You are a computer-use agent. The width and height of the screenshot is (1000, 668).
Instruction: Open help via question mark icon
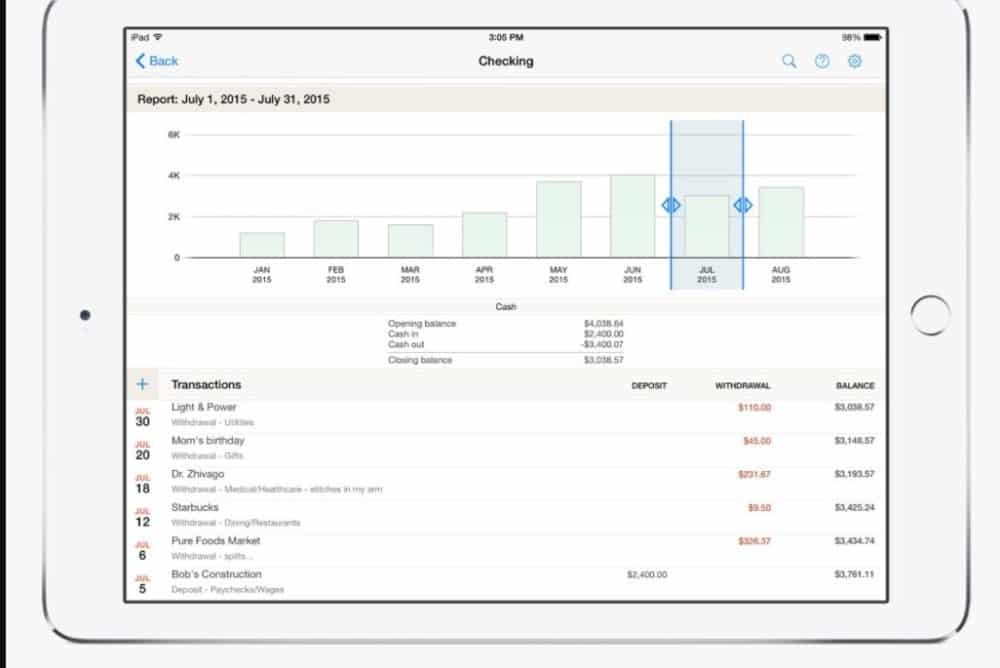coord(822,61)
